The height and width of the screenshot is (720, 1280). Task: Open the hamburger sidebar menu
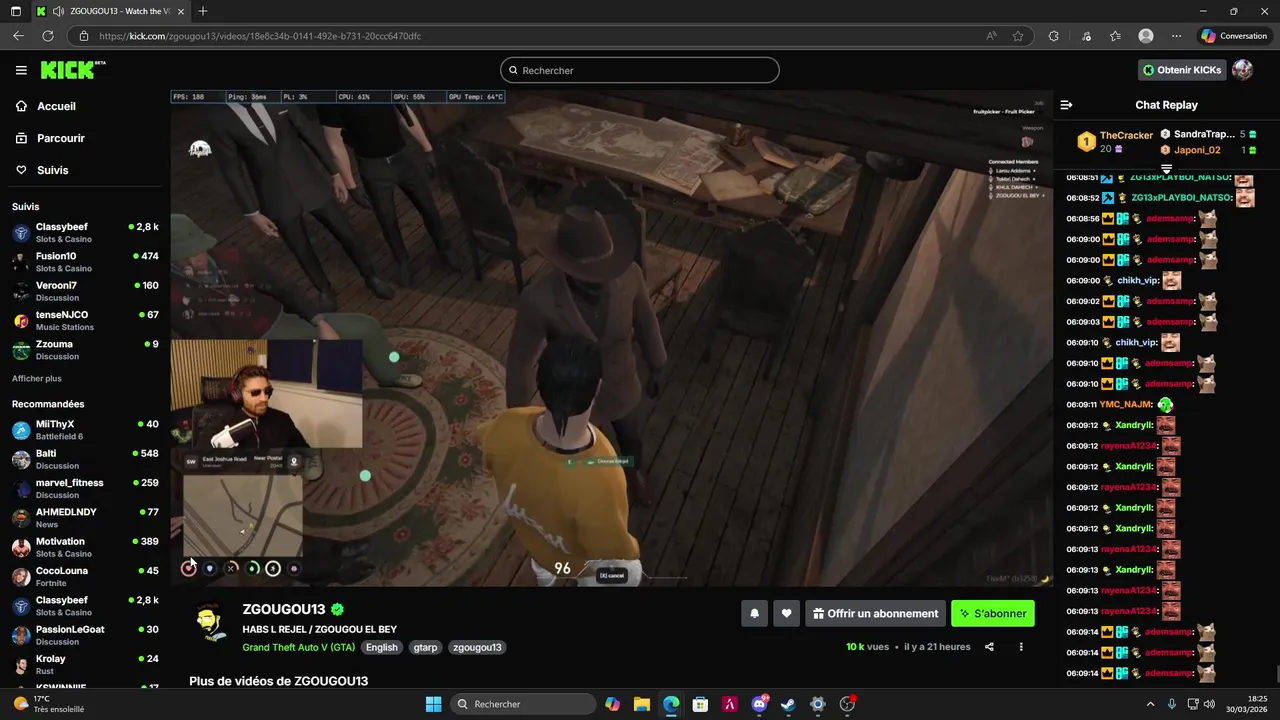point(21,70)
